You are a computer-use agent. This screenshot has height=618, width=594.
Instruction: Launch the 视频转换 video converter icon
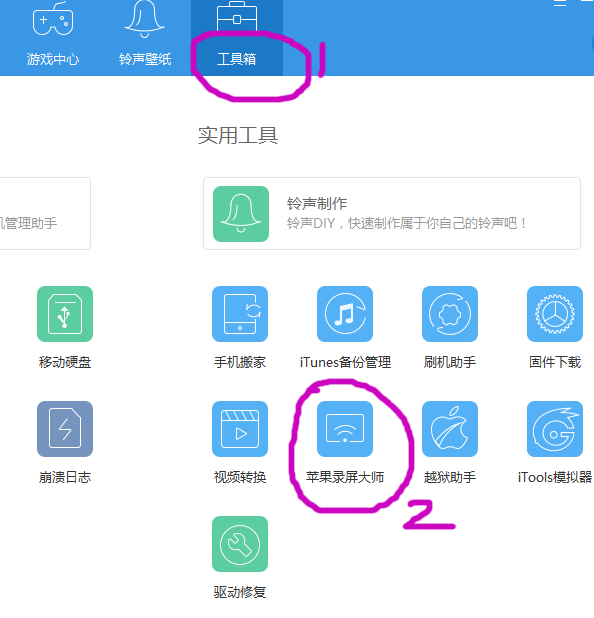click(240, 429)
